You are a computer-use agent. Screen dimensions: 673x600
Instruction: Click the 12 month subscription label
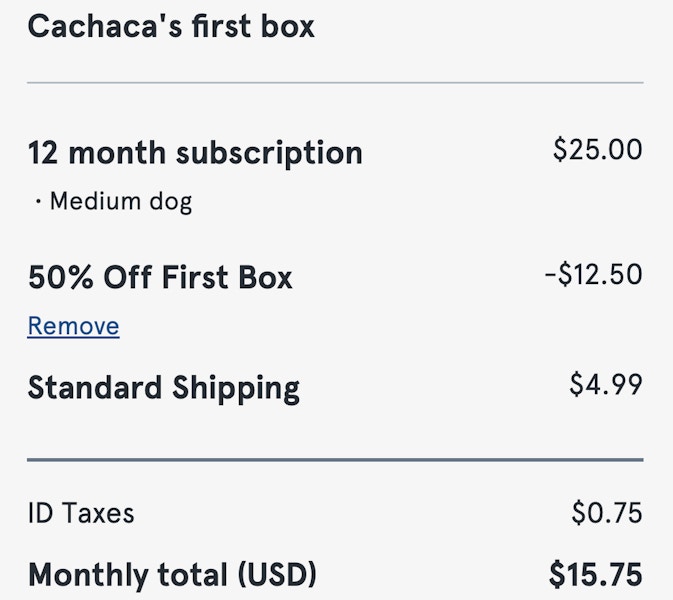pyautogui.click(x=195, y=154)
